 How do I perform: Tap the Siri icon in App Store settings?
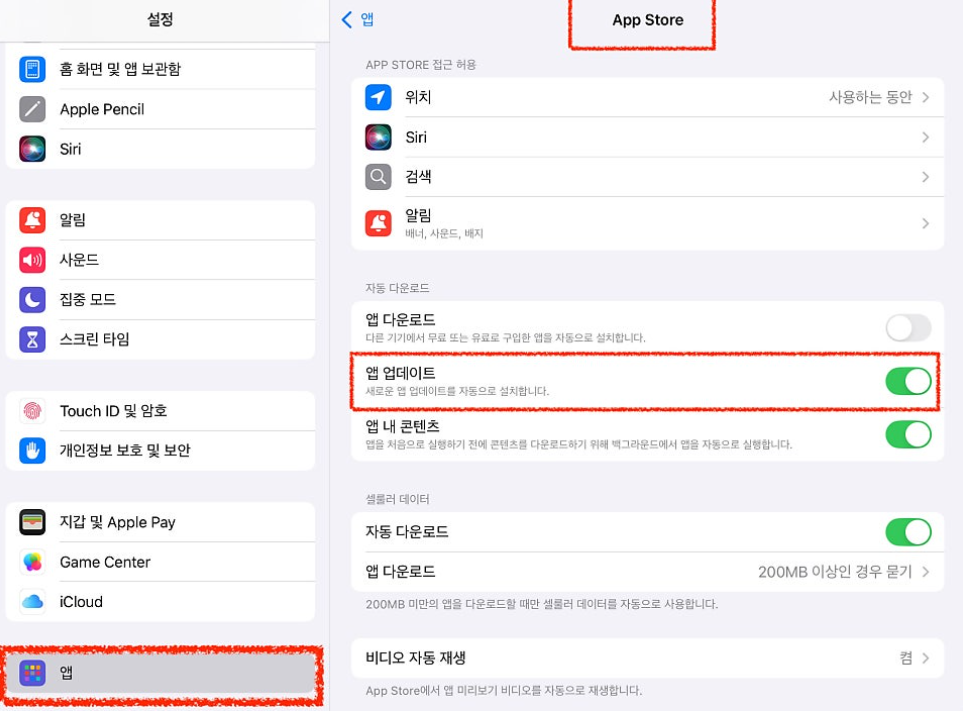tap(378, 138)
